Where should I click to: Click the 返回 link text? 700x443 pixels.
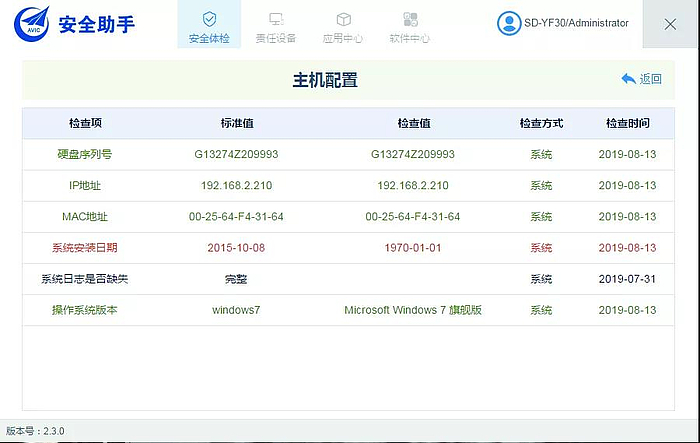(x=651, y=79)
